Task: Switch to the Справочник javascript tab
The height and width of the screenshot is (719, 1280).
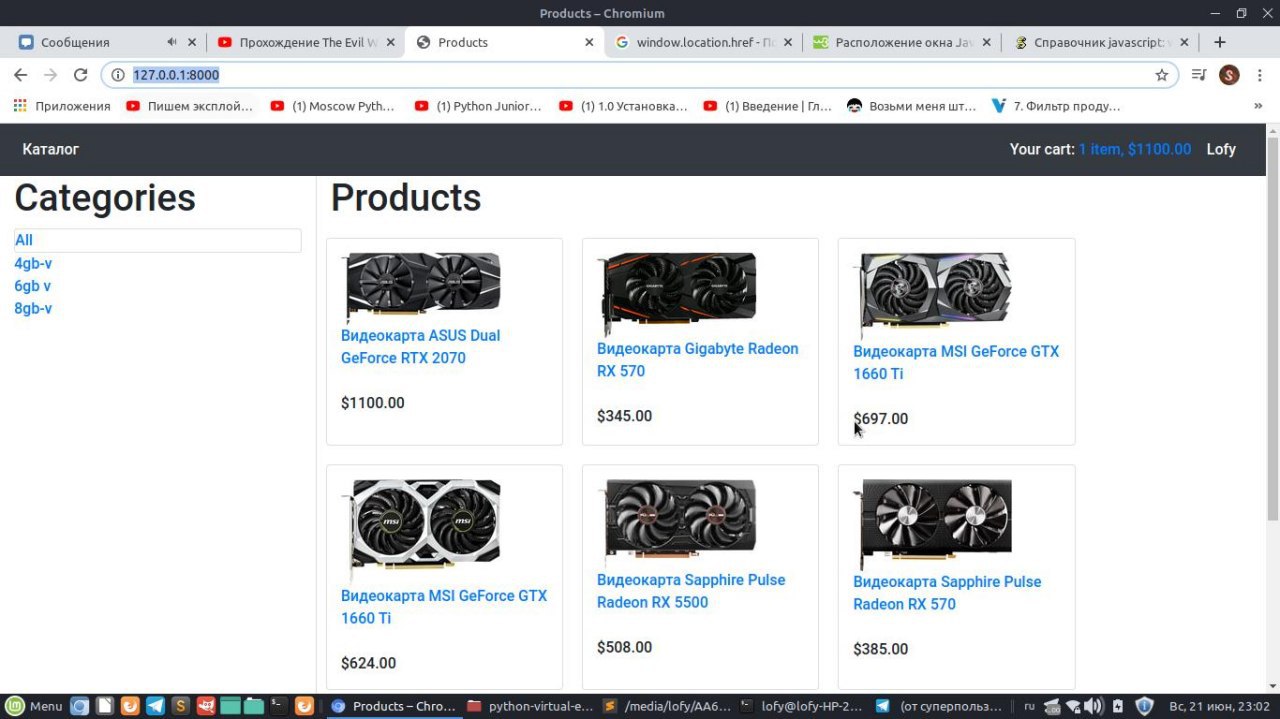Action: click(1103, 42)
